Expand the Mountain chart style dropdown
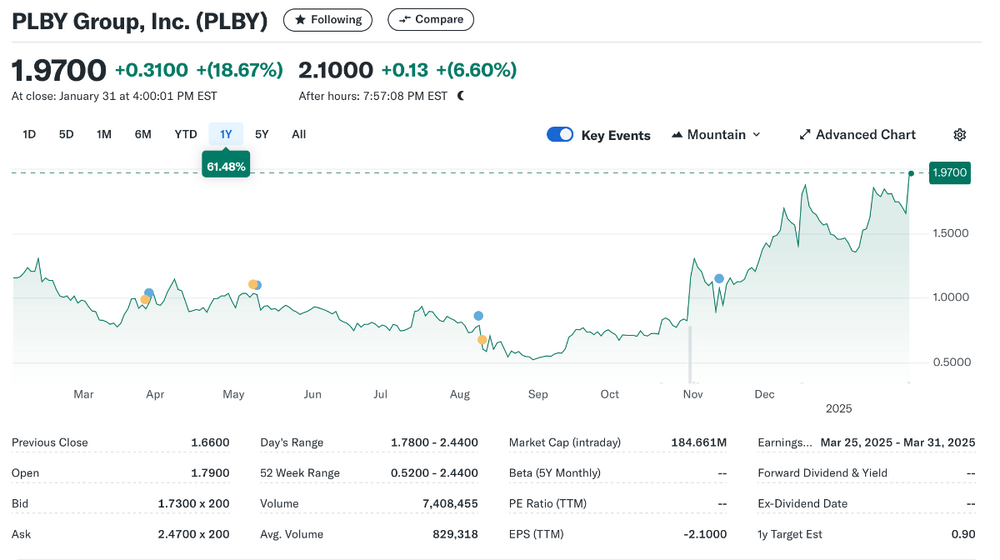The width and height of the screenshot is (1000, 560). click(x=716, y=135)
